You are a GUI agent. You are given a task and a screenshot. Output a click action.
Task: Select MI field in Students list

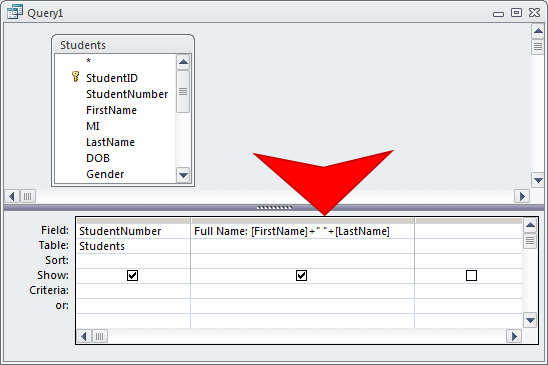(93, 126)
